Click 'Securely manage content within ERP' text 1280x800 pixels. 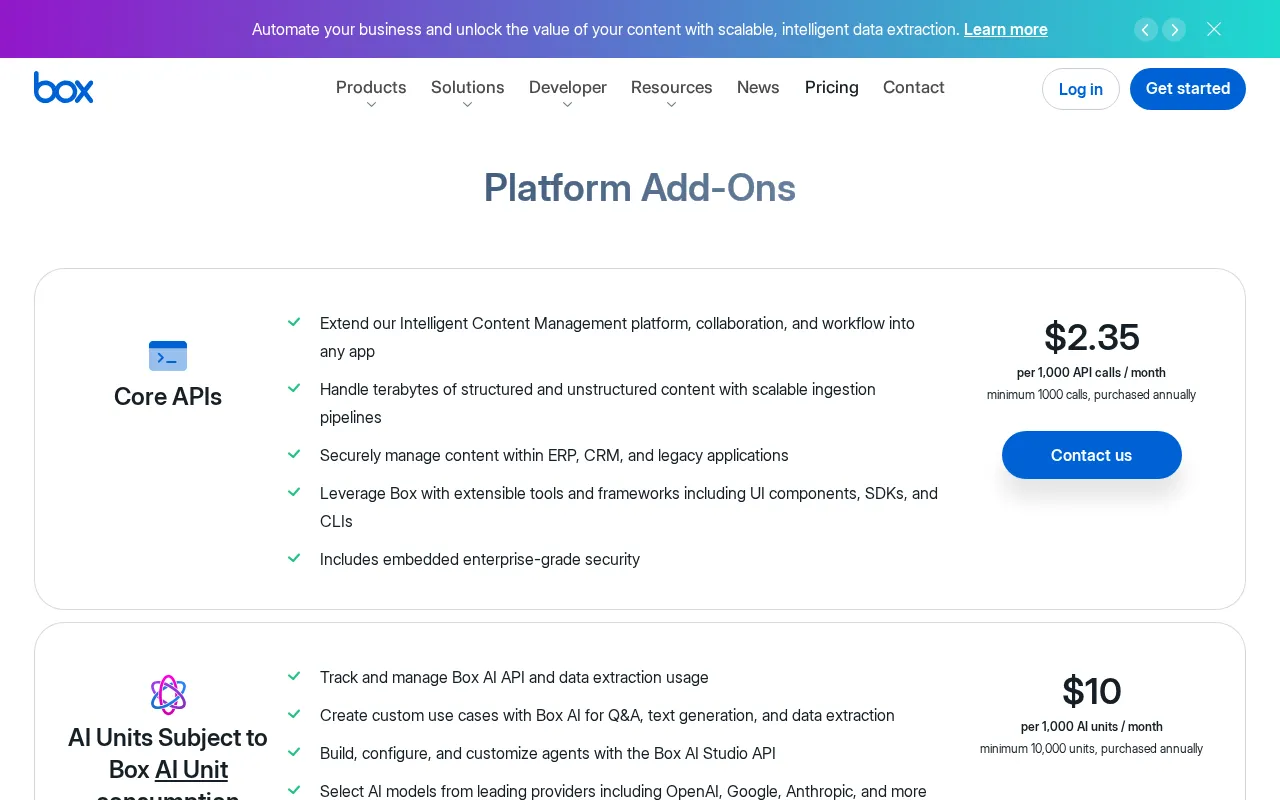tap(554, 455)
